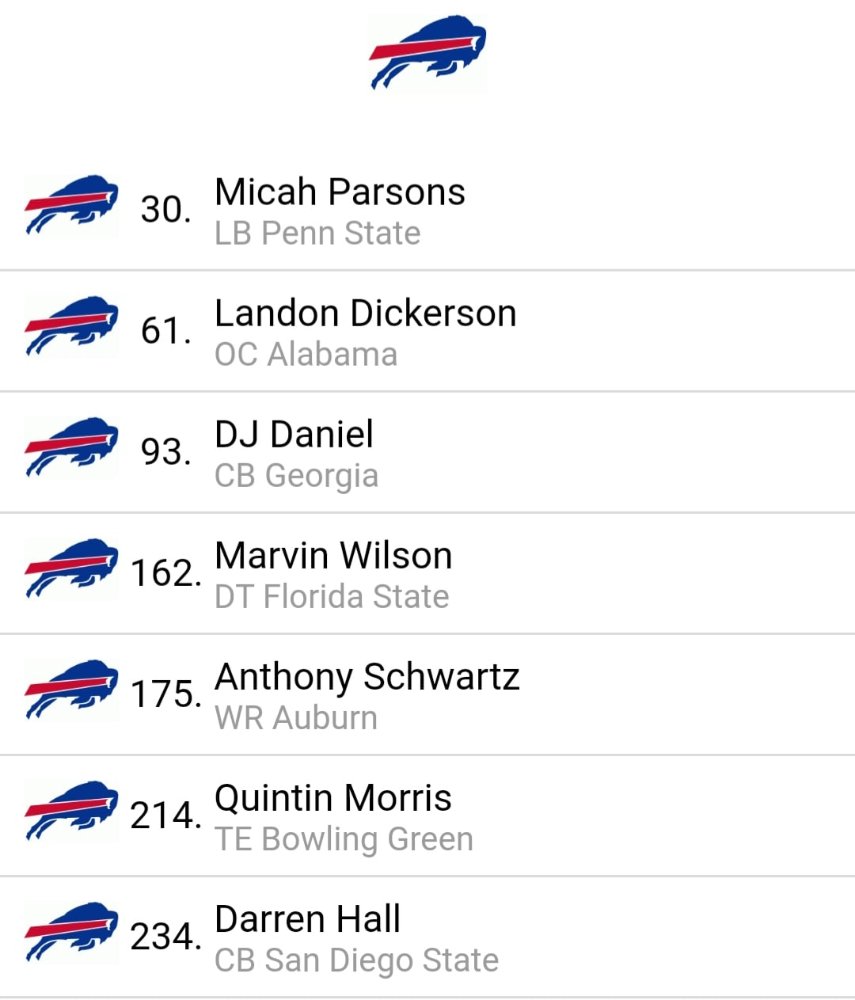Screen dimensions: 855x1000
Task: Click Bills logo beside pick 234
Action: pyautogui.click(x=71, y=932)
